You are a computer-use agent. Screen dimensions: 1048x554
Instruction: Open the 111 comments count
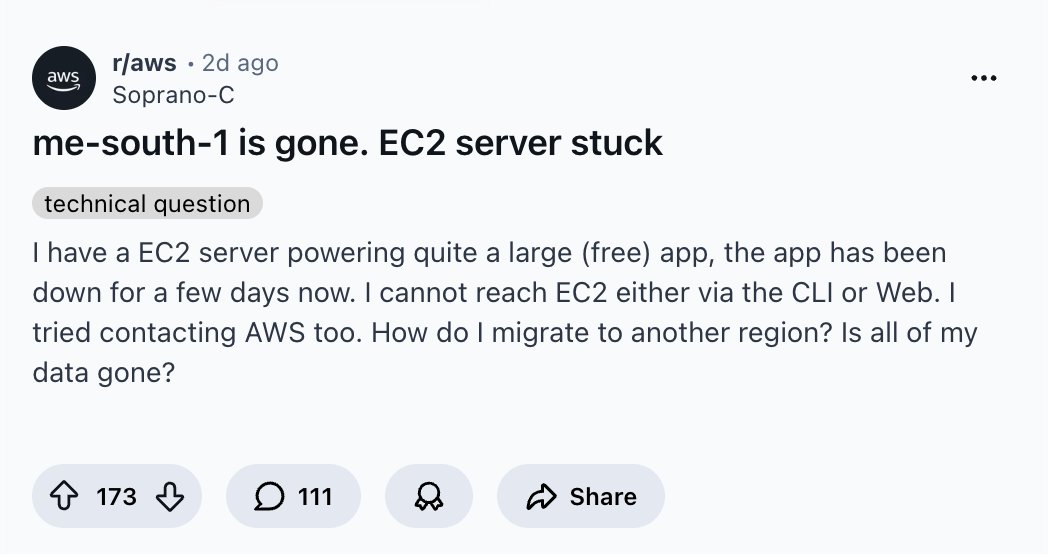(315, 497)
